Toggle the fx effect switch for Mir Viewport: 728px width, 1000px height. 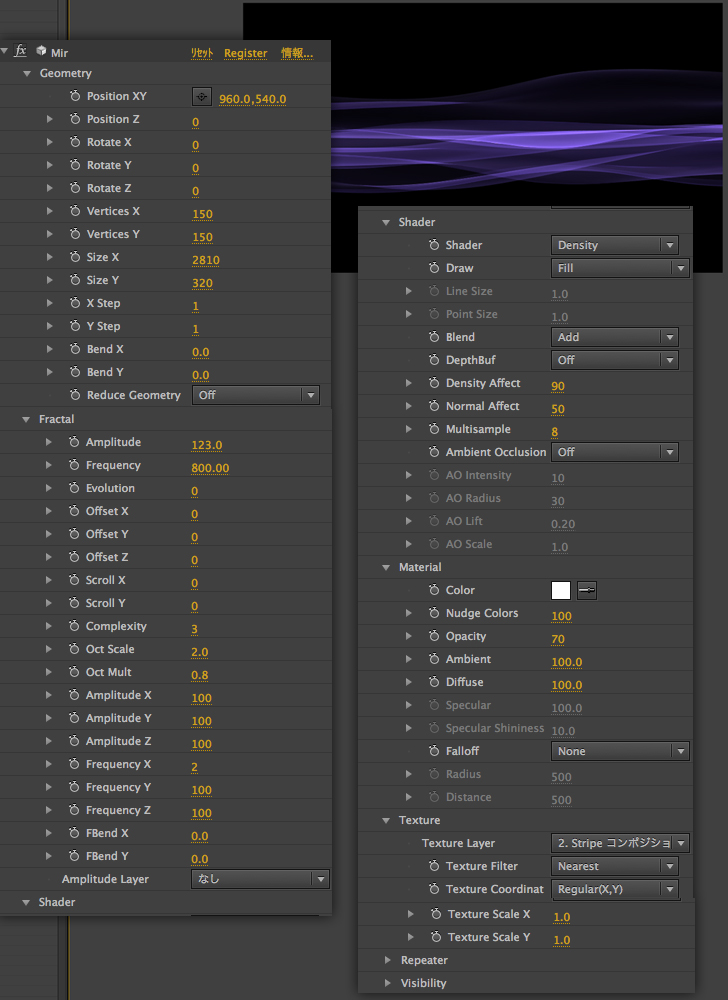point(21,51)
